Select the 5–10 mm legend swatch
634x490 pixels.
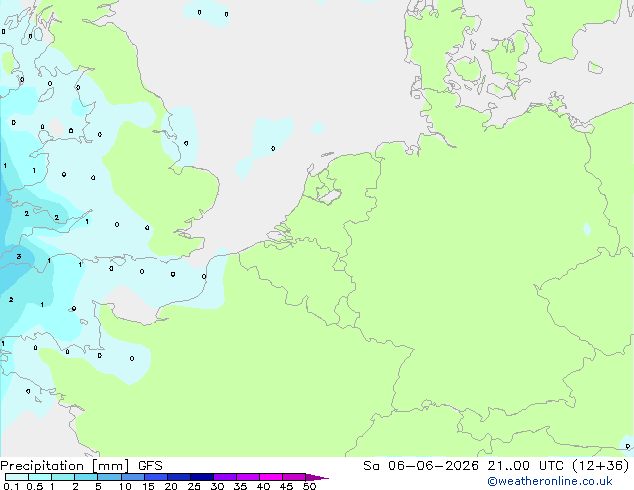(109, 477)
